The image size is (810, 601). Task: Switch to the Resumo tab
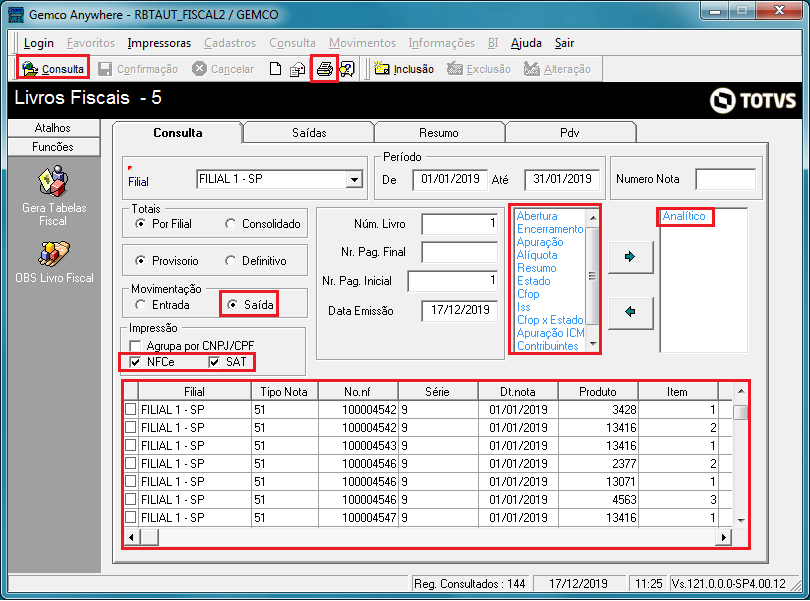(439, 133)
